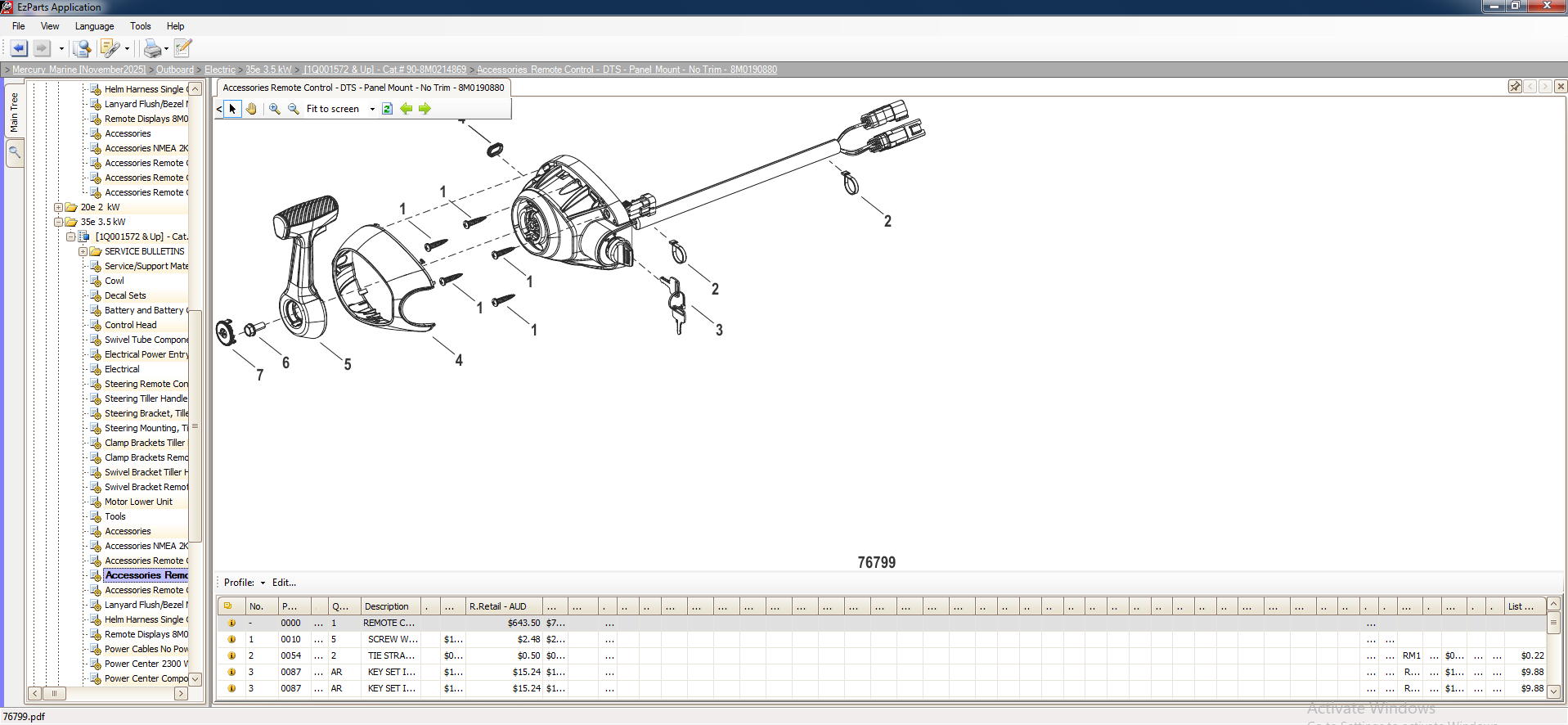Close the document tab with the X icon
The width and height of the screenshot is (1568, 725).
point(1561,87)
